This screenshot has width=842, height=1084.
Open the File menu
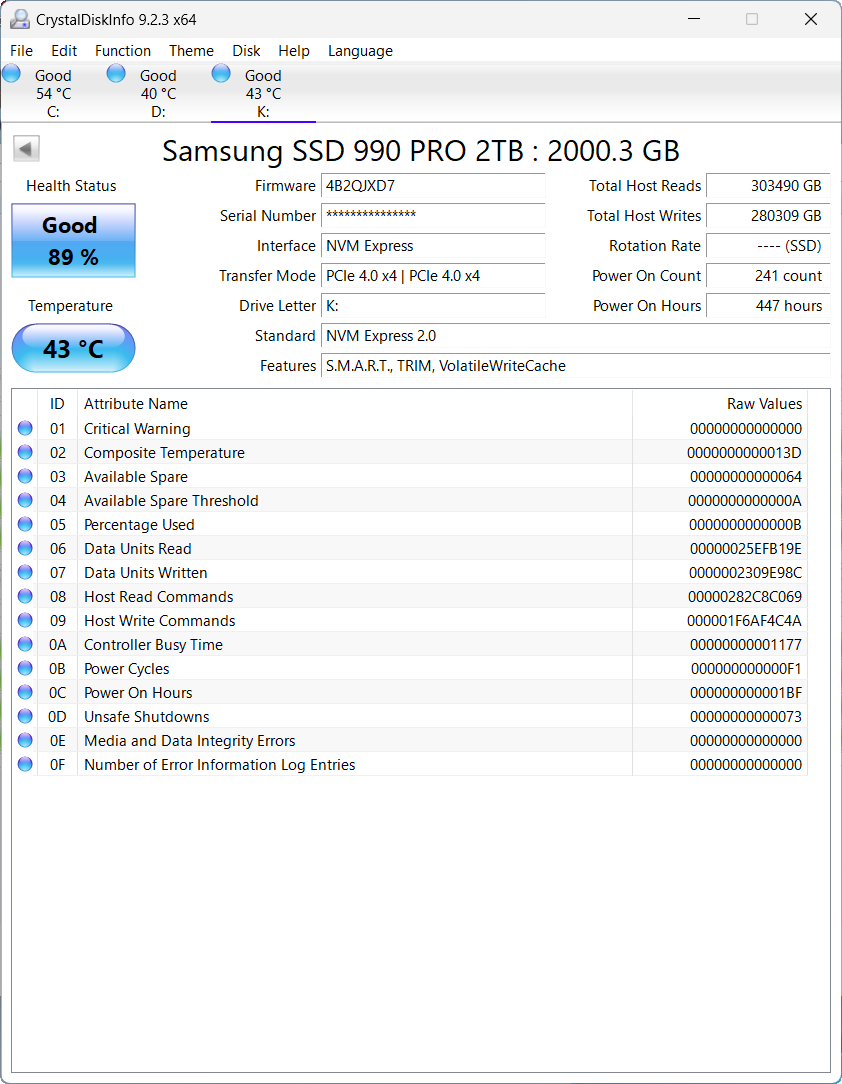coord(21,50)
